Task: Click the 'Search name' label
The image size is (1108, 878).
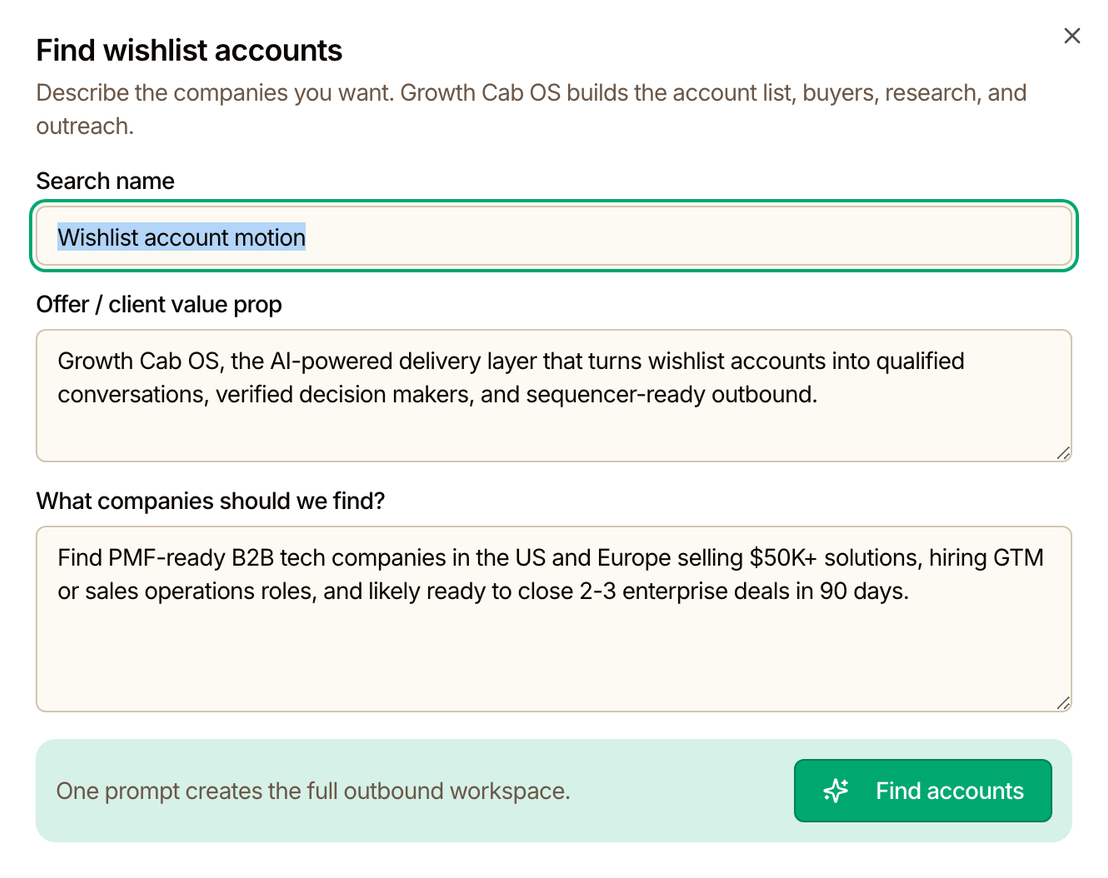Action: click(105, 181)
